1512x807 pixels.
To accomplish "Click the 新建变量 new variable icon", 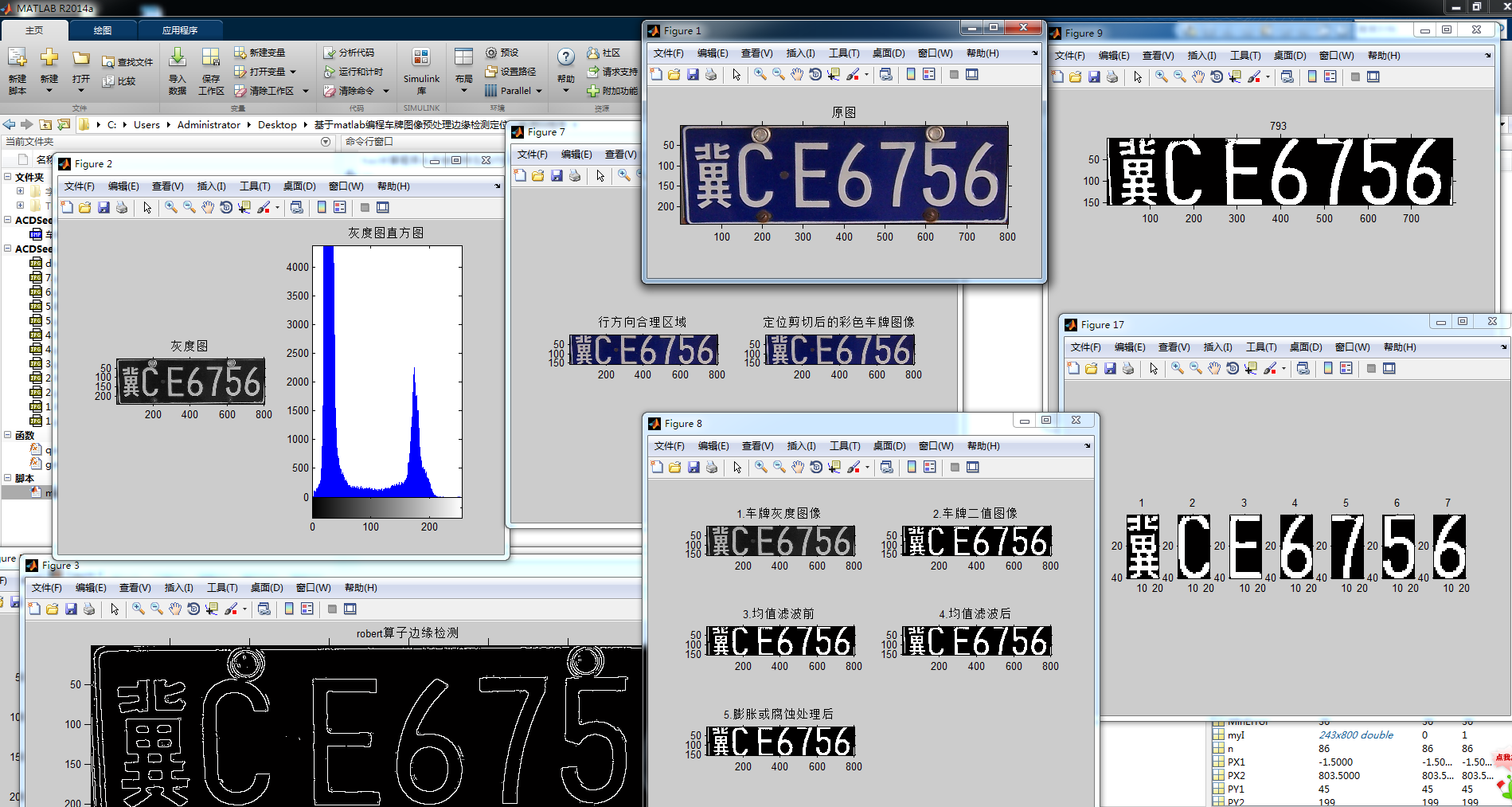I will point(240,53).
